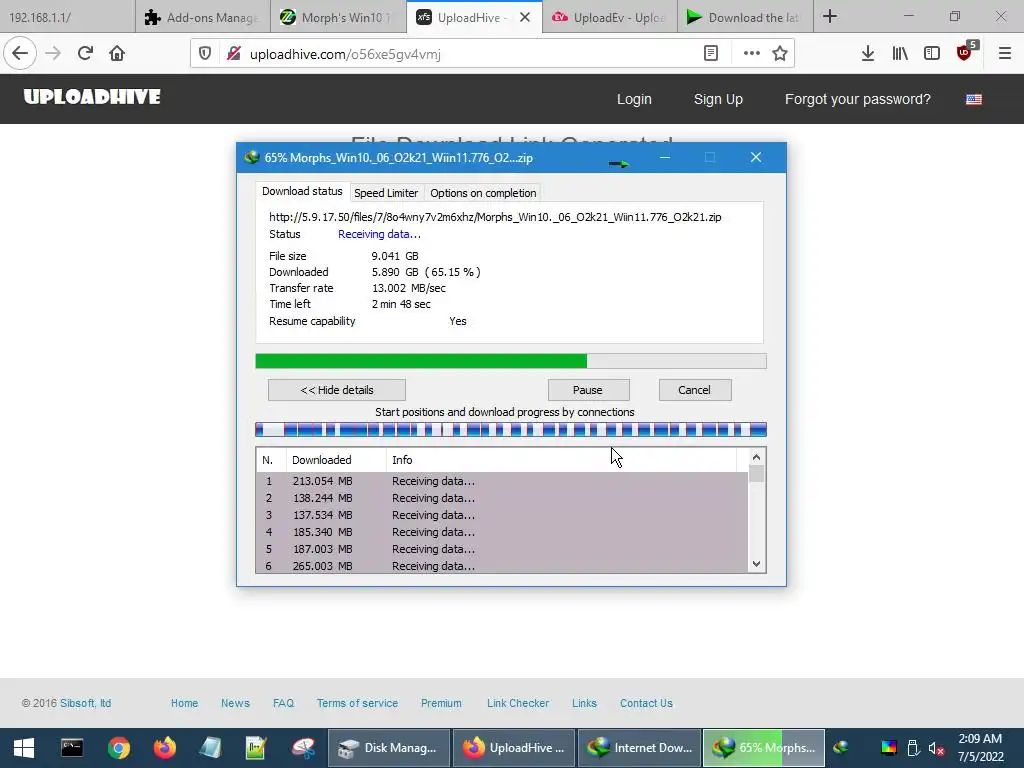The height and width of the screenshot is (768, 1024).
Task: Open the Contact Us footer link
Action: (x=646, y=703)
